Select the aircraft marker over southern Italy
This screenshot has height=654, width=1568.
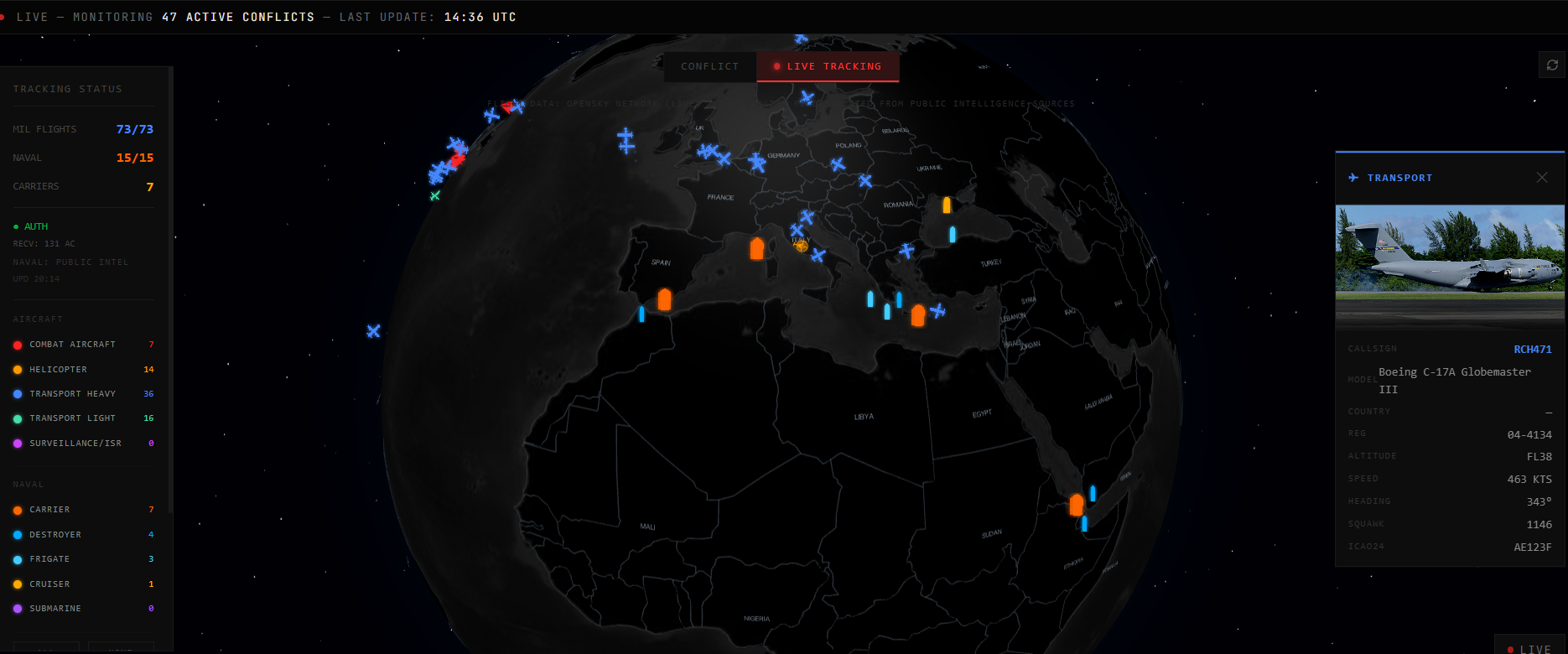point(818,255)
